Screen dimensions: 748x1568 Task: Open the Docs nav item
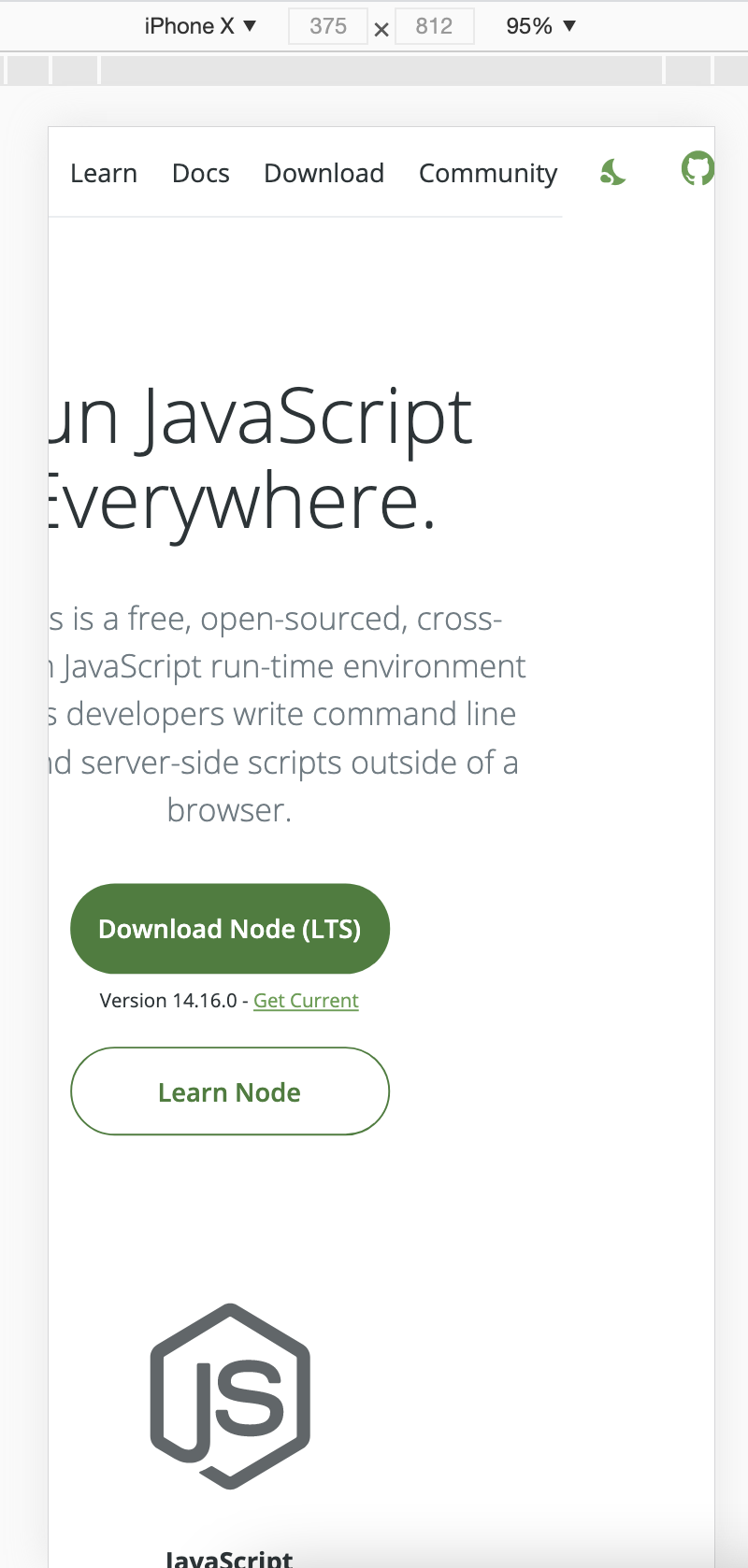coord(201,173)
